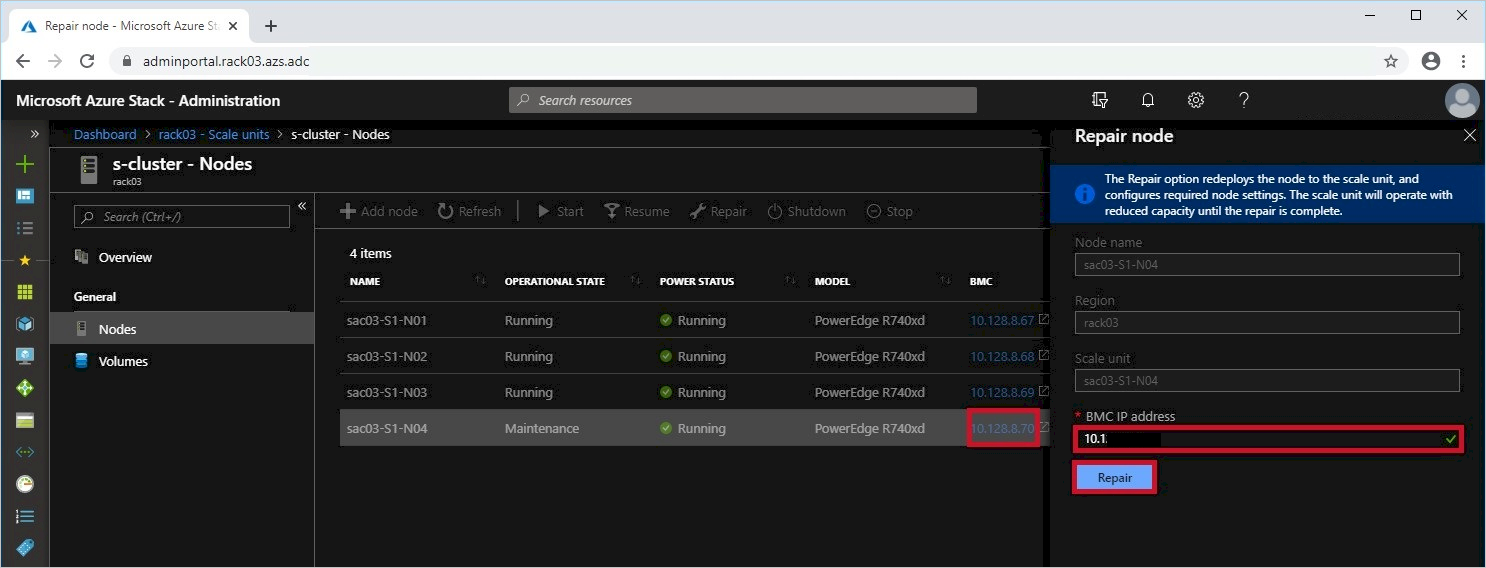Click the Favorites star icon in sidebar
Viewport: 1486px width, 568px height.
point(25,260)
